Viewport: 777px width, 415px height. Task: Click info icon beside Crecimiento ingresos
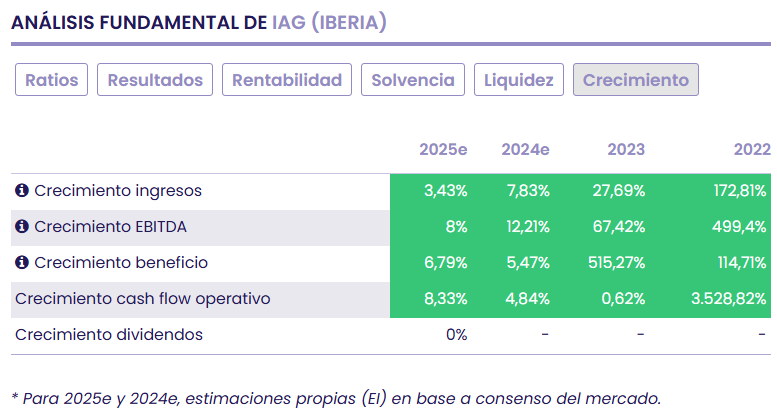(22, 190)
